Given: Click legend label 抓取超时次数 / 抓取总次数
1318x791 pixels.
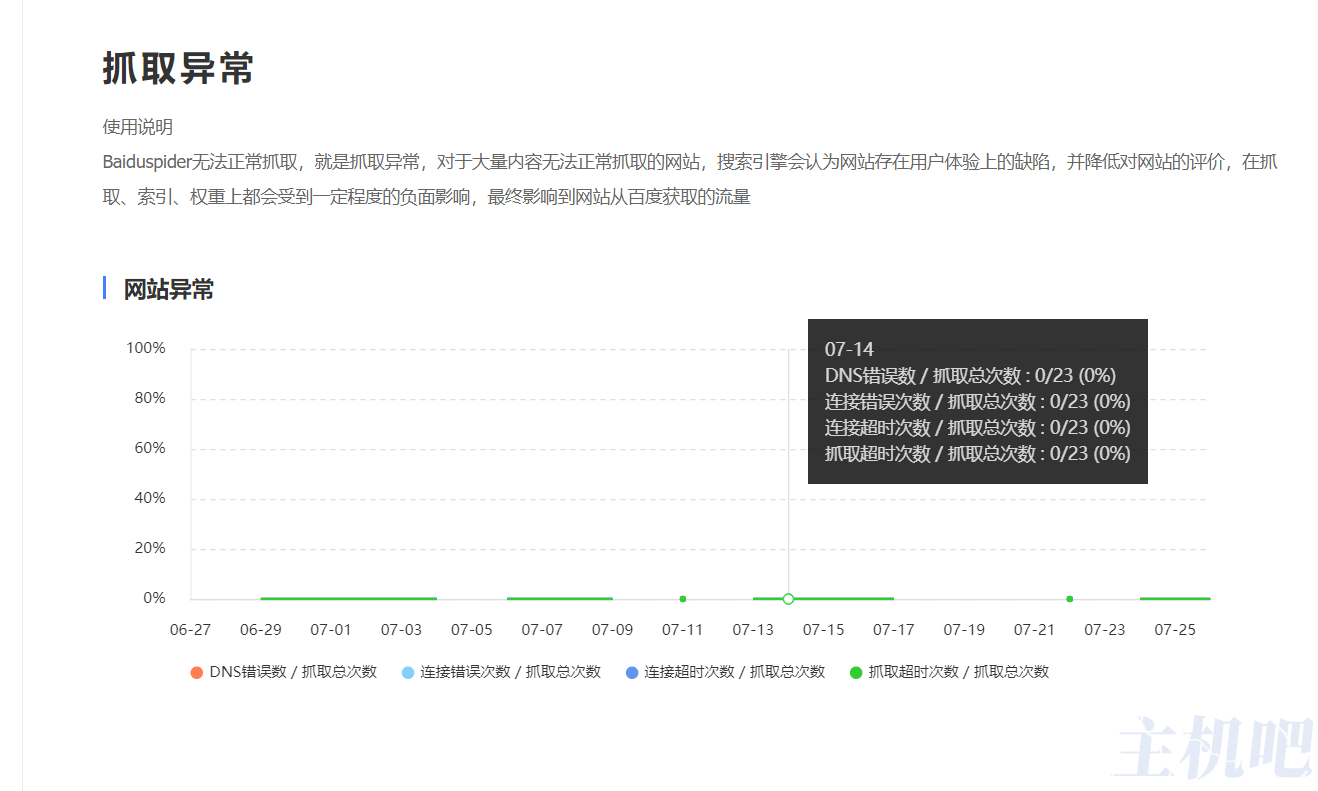Looking at the screenshot, I should 959,672.
